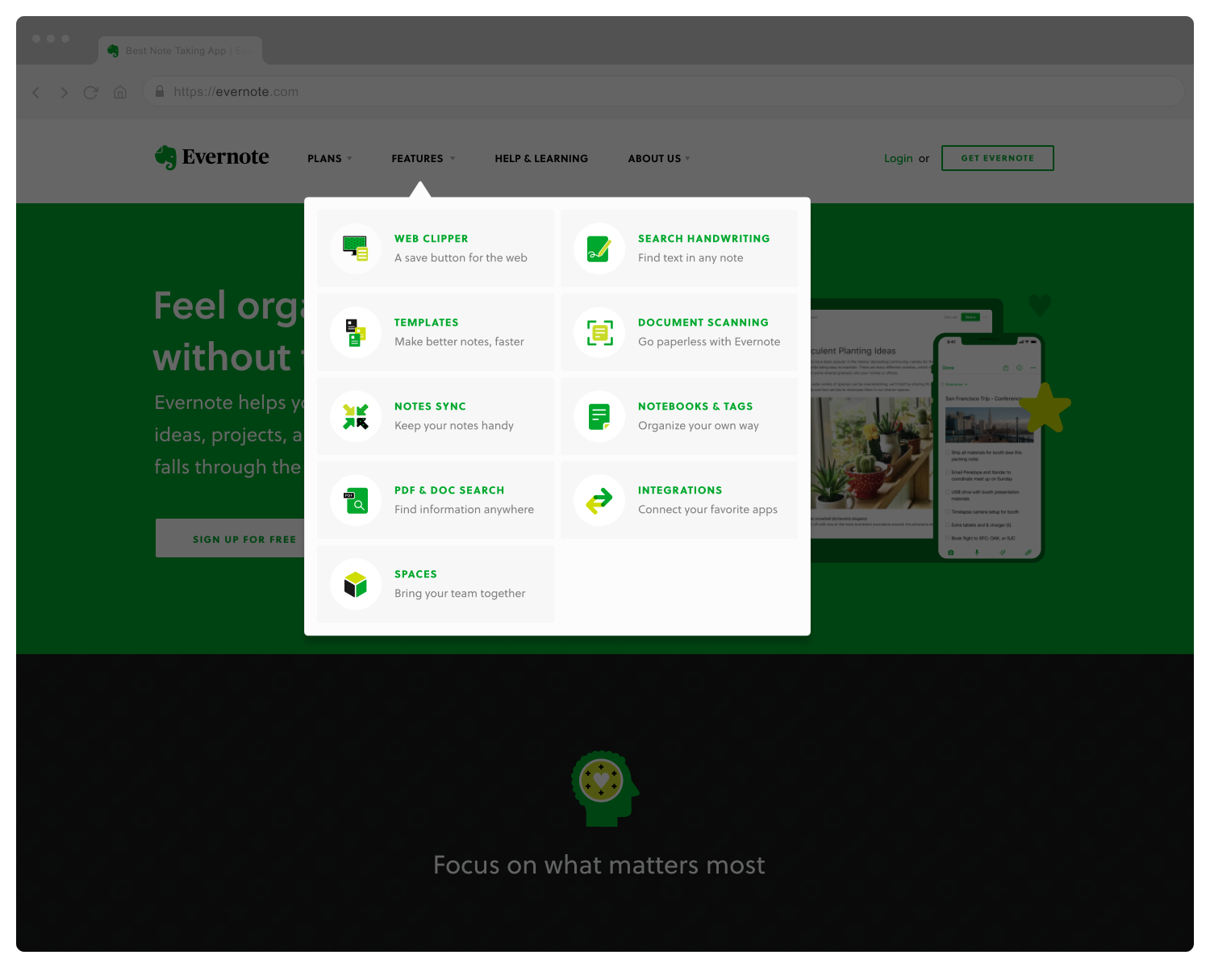Select the Notes Sync arrows icon

coord(355,416)
